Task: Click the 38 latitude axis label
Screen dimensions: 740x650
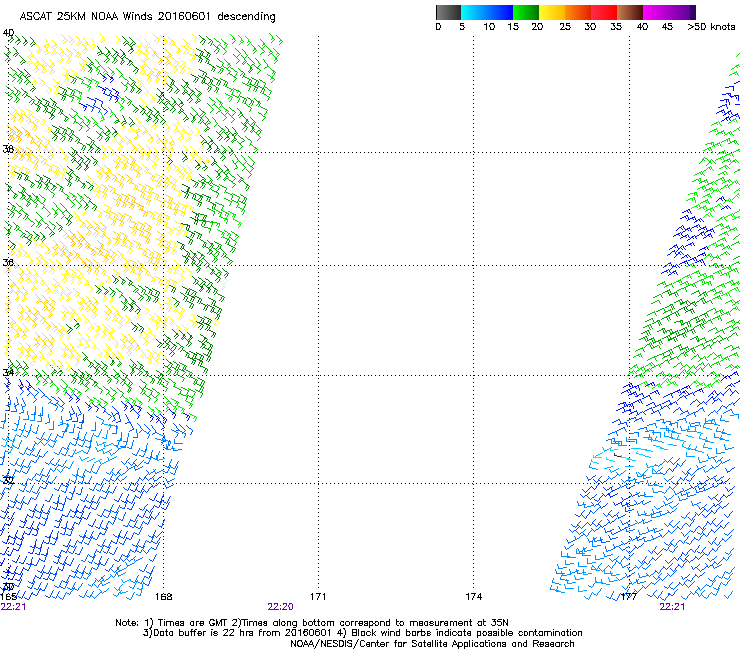Action: tap(8, 149)
